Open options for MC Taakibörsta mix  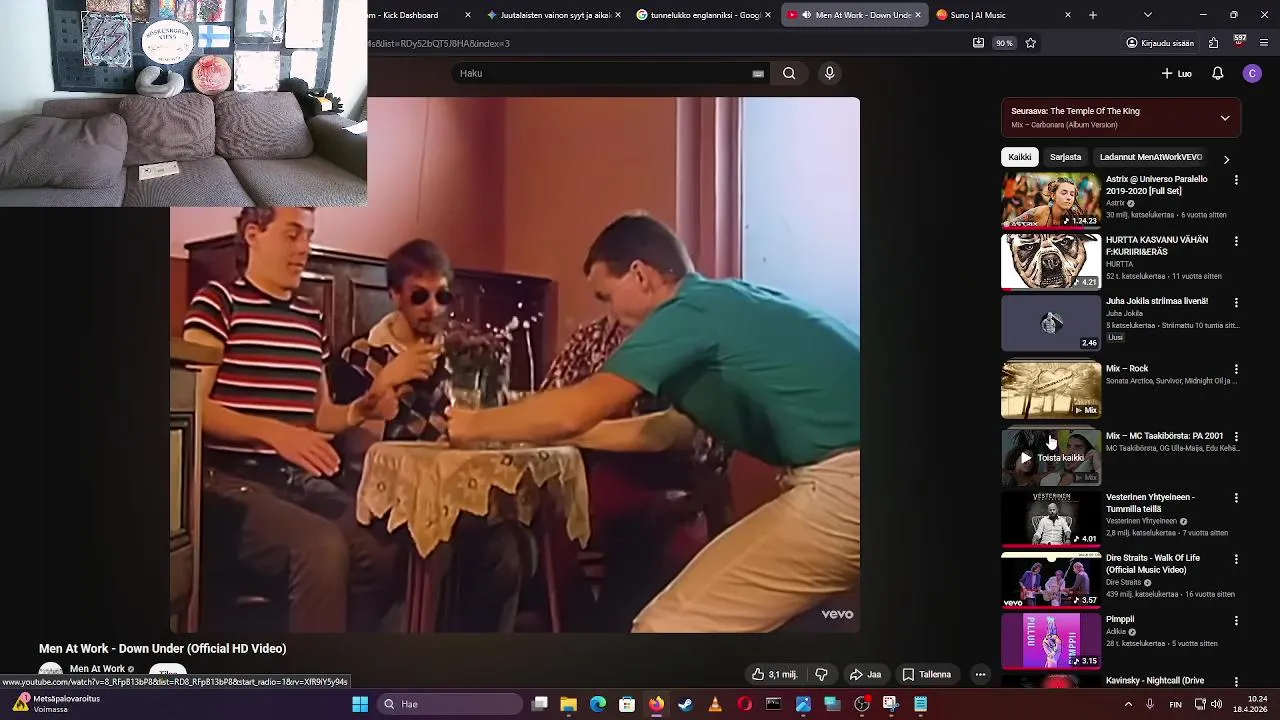1236,437
